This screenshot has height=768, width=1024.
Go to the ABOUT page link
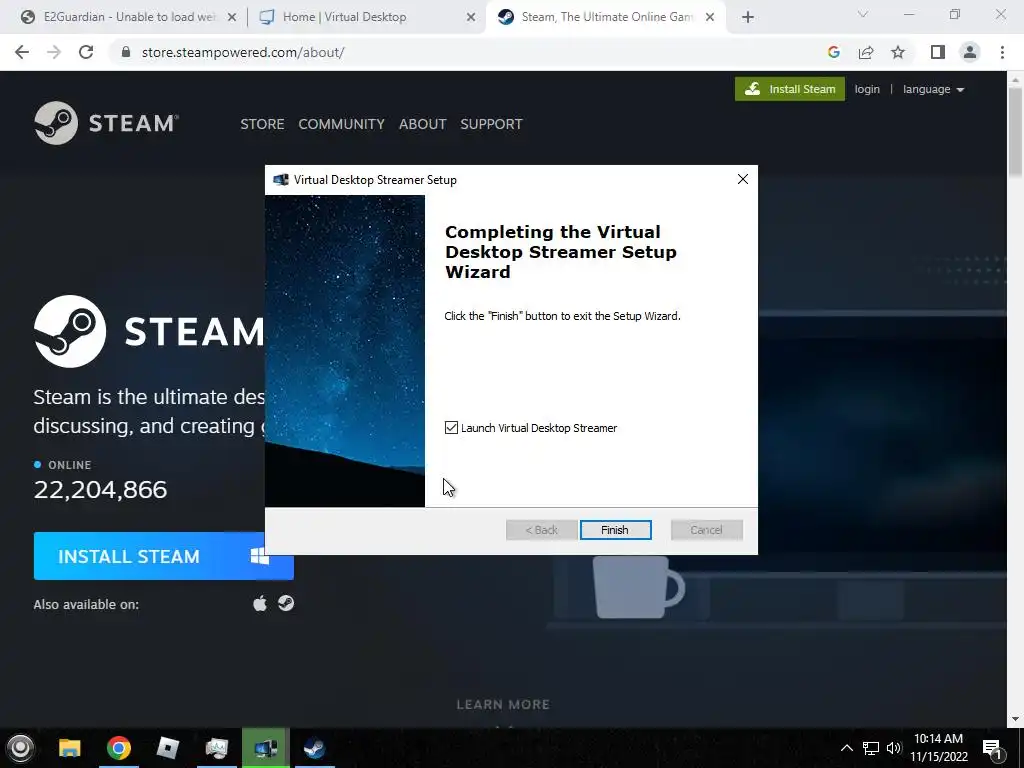423,124
